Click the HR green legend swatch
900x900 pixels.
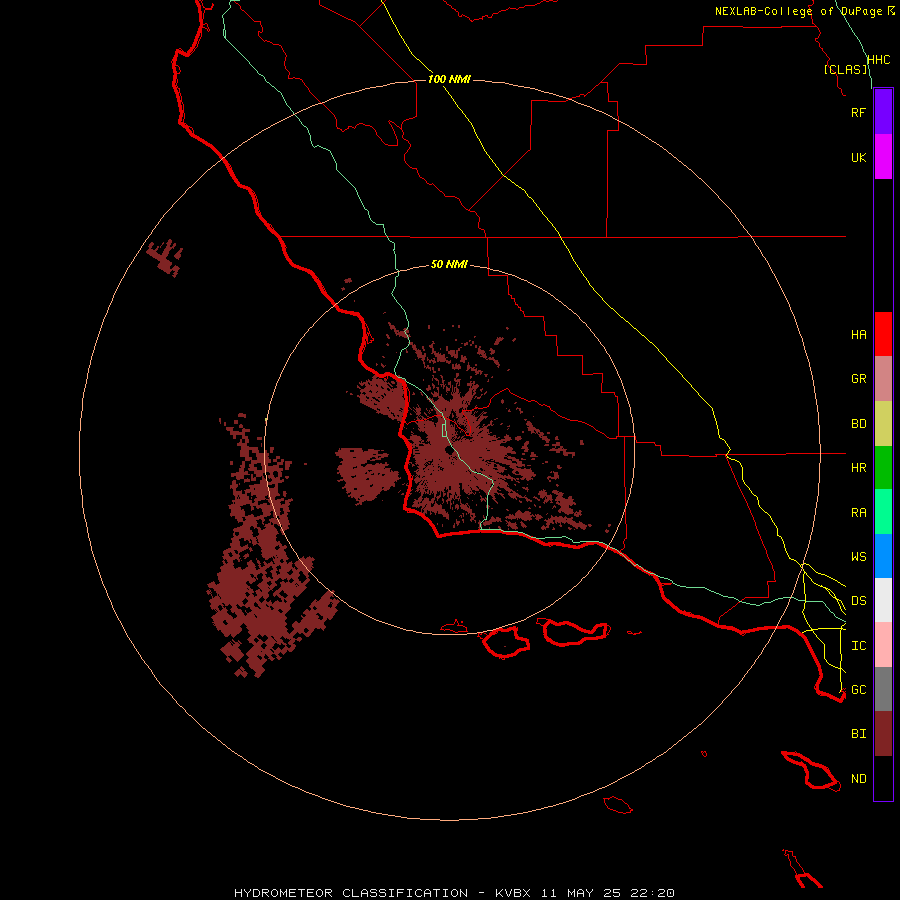(x=883, y=468)
